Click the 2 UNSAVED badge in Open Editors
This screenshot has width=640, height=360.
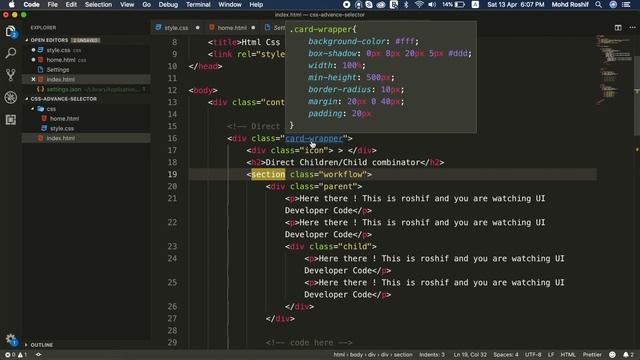tap(85, 40)
